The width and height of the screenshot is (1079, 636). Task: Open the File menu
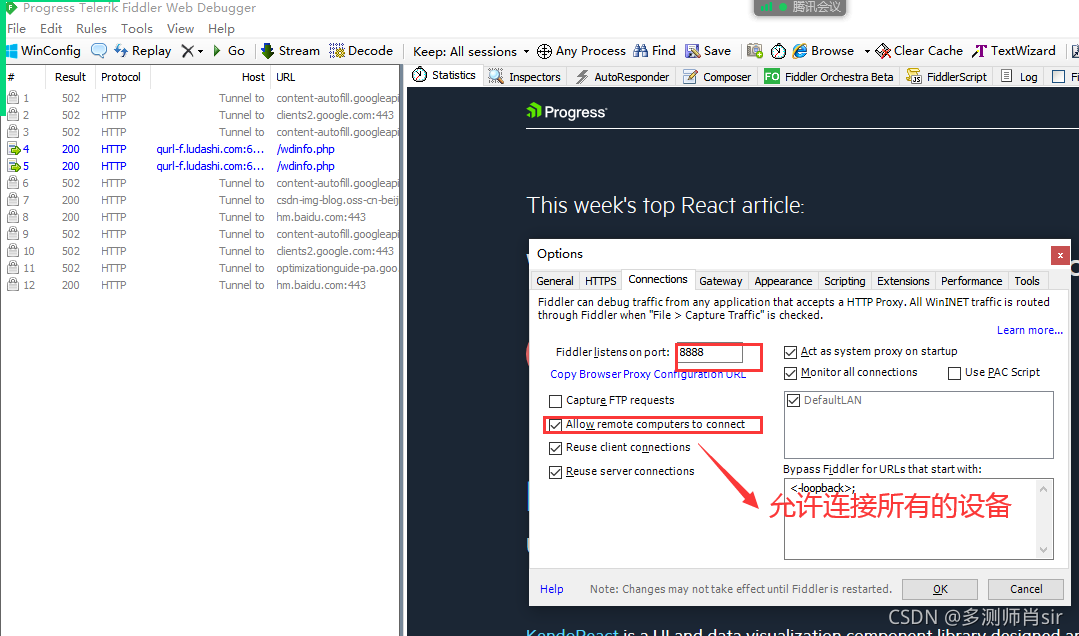(x=17, y=29)
